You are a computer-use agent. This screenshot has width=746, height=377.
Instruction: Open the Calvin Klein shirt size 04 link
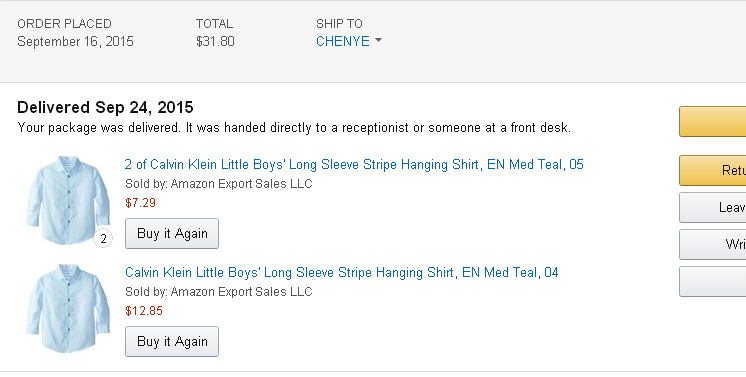[x=342, y=273]
